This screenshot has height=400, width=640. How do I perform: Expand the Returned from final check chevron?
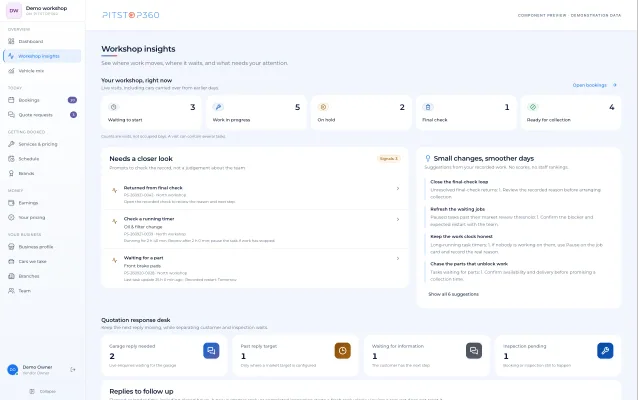click(x=398, y=189)
